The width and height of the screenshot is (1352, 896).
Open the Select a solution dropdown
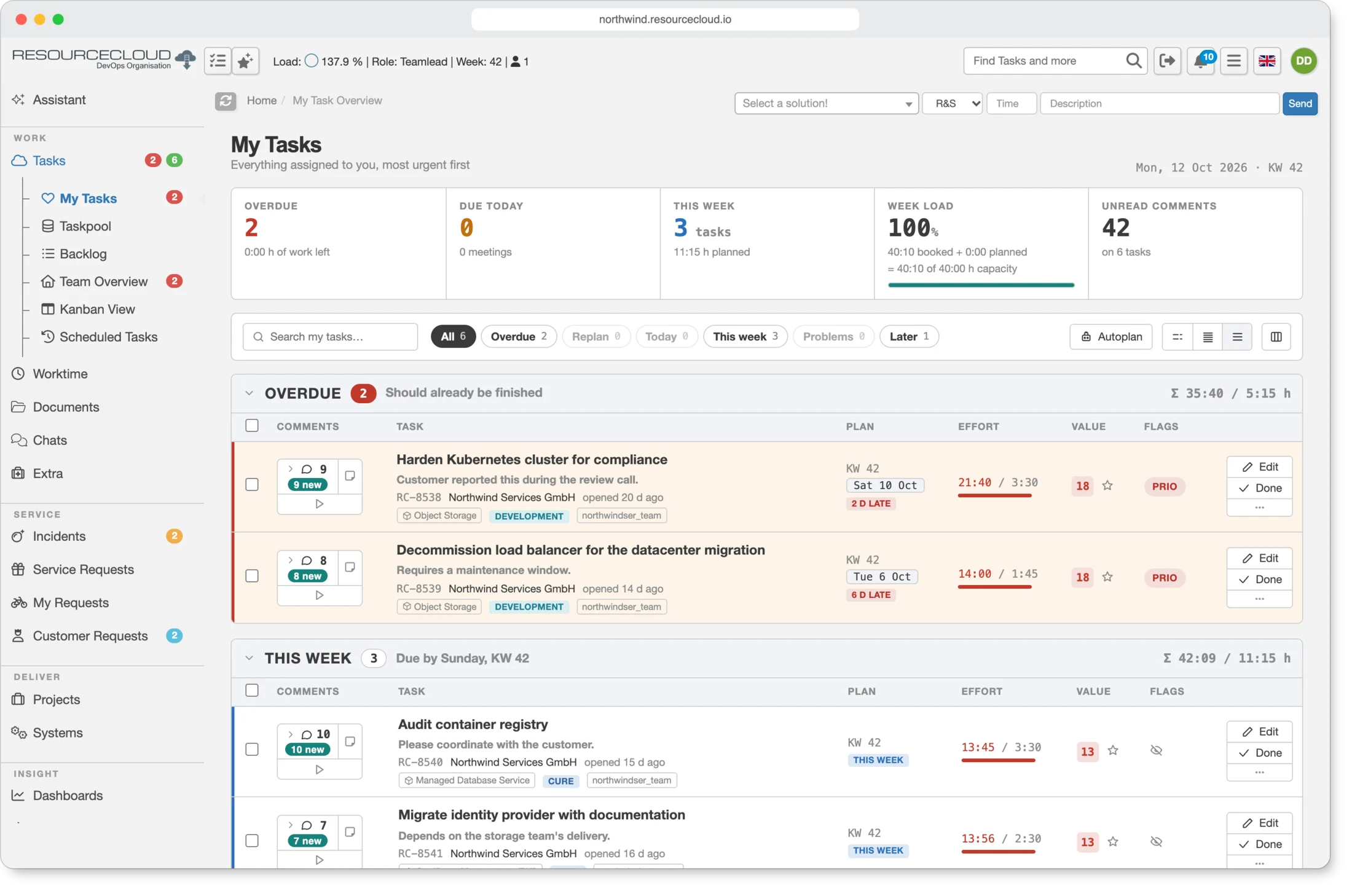(826, 103)
